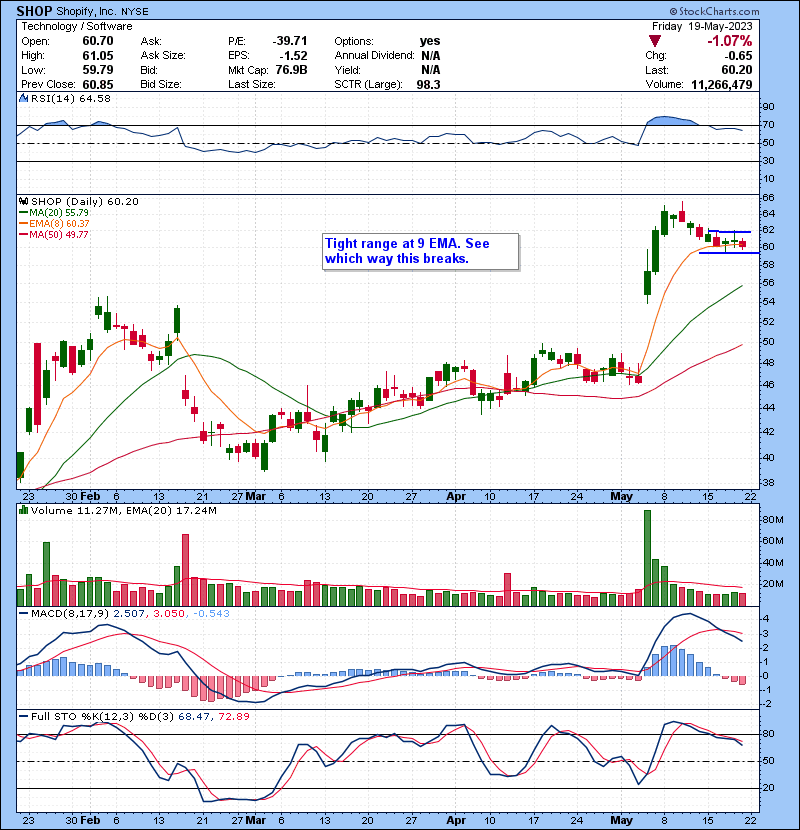
Task: Click the RSI(14) indicator icon
Action: (23, 98)
